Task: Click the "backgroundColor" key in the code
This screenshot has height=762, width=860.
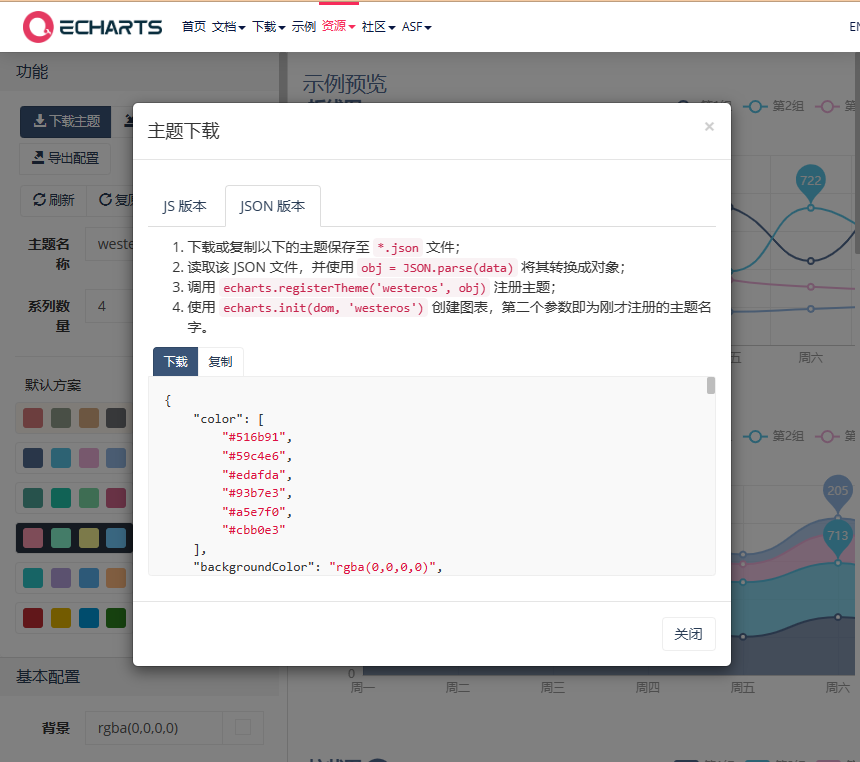Action: click(x=254, y=567)
